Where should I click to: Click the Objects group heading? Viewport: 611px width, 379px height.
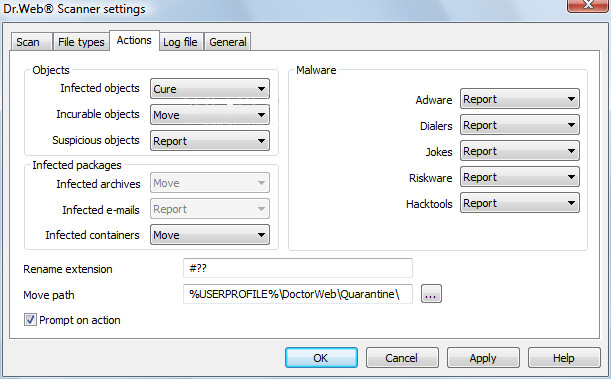coord(51,70)
